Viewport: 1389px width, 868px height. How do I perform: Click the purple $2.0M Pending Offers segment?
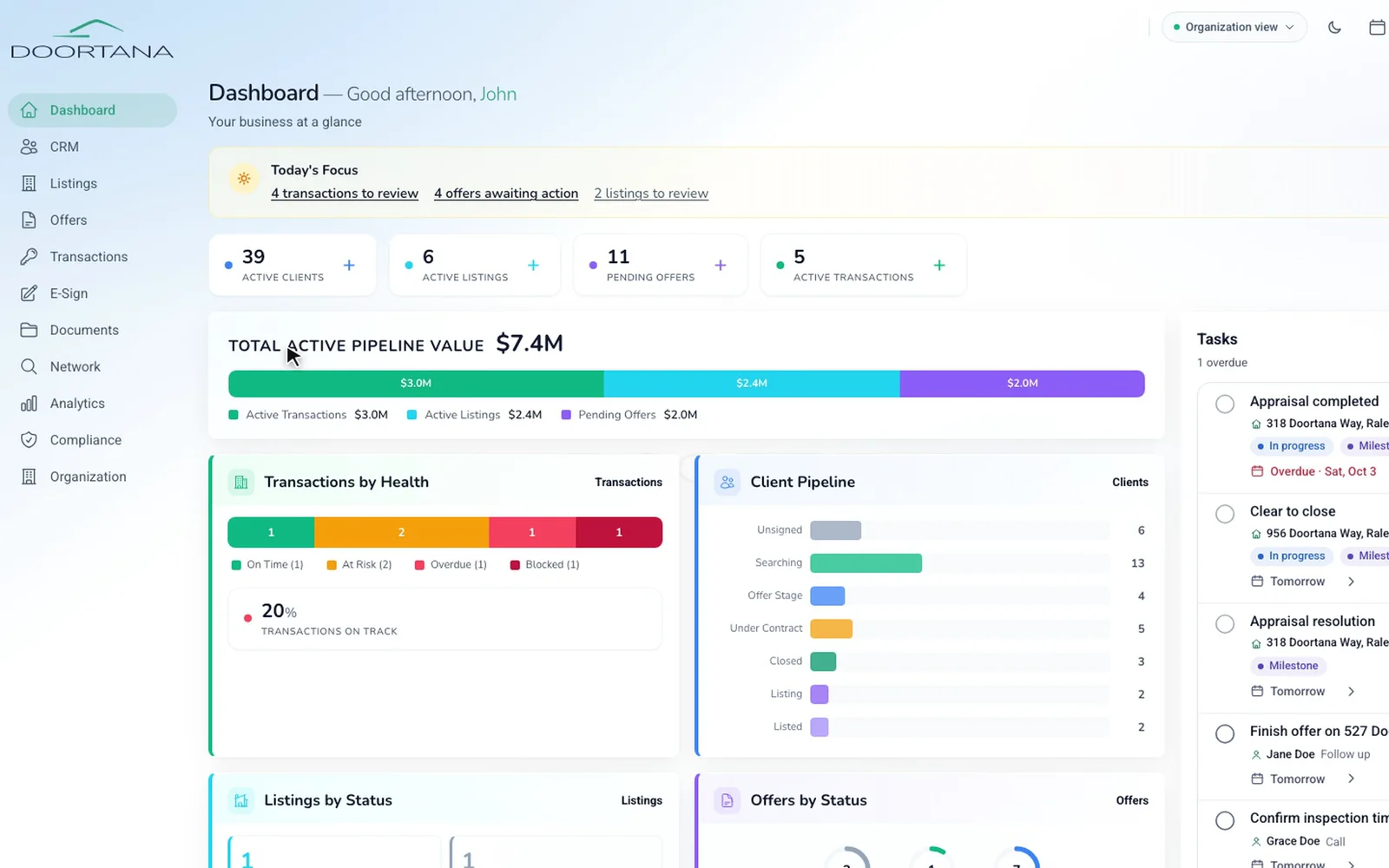1023,384
